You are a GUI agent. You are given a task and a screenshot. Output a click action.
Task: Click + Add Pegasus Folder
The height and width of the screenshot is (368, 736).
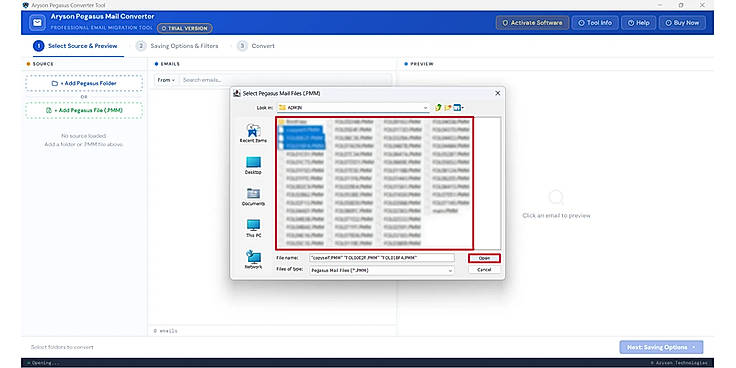pyautogui.click(x=84, y=83)
